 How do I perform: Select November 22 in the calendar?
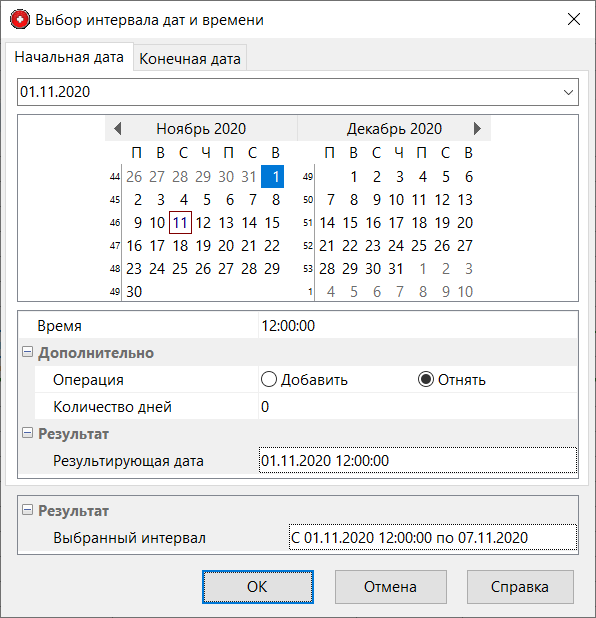[272, 246]
